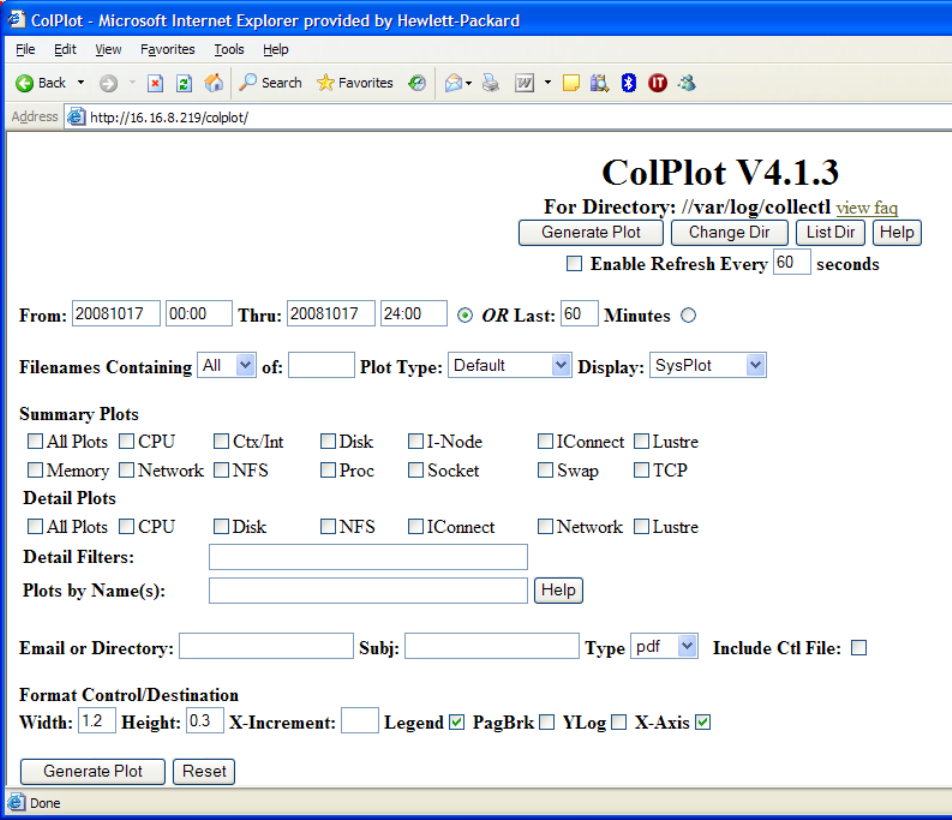This screenshot has height=820, width=952.
Task: Refresh the page with the toolbar icon
Action: (184, 83)
